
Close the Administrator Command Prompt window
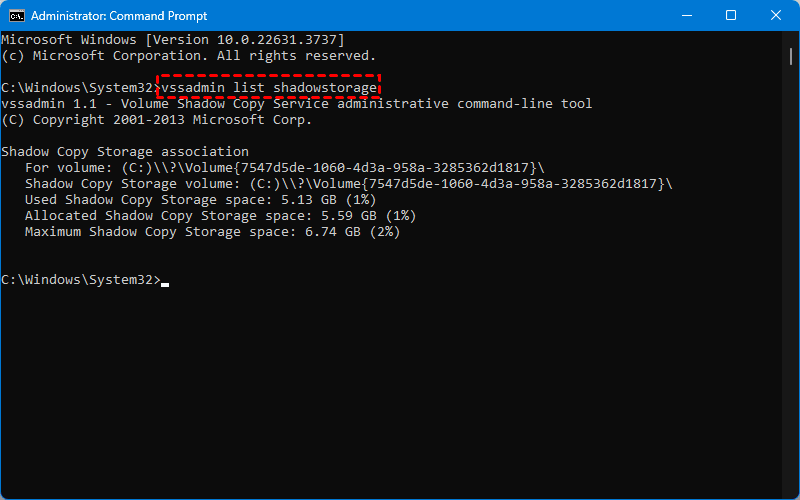coord(776,15)
